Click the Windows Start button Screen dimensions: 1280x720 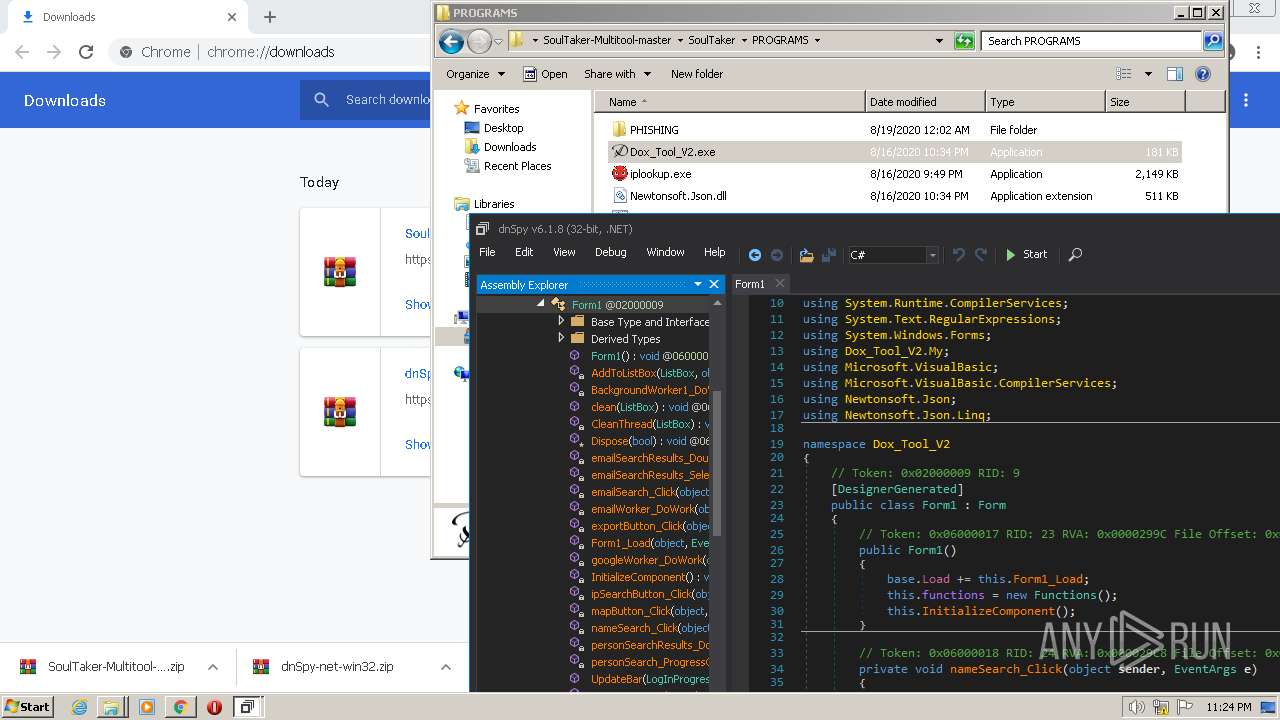[27, 707]
